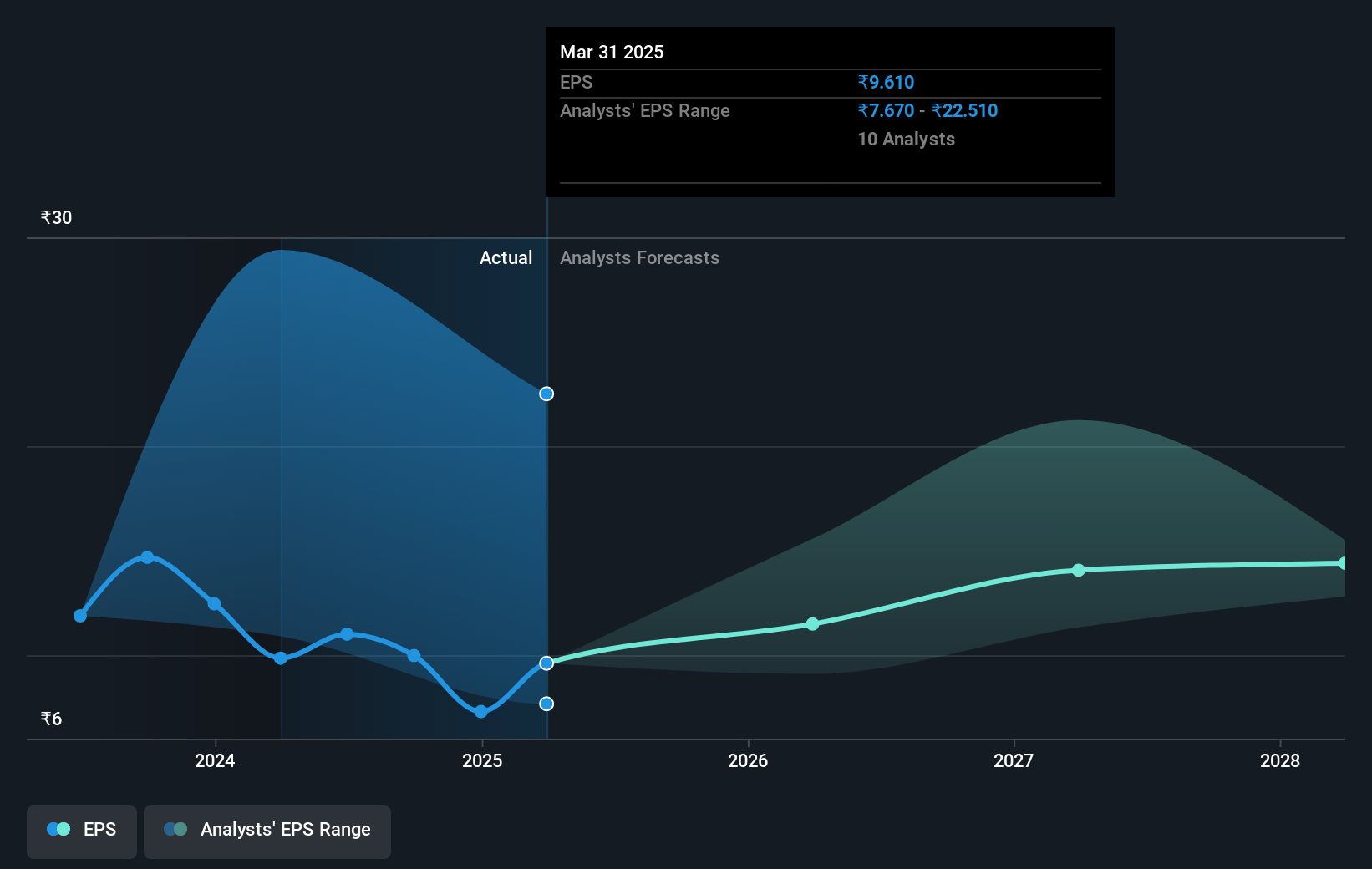The height and width of the screenshot is (869, 1372).
Task: Select the 2027 forecast data point
Action: (x=1078, y=570)
